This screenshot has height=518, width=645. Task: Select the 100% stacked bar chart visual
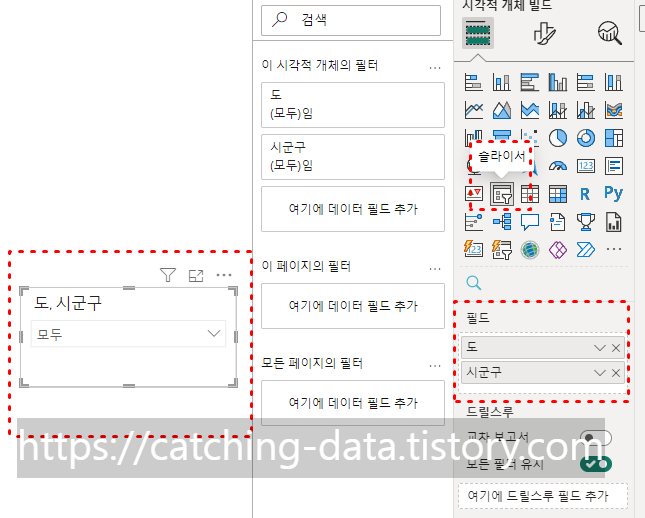point(585,82)
